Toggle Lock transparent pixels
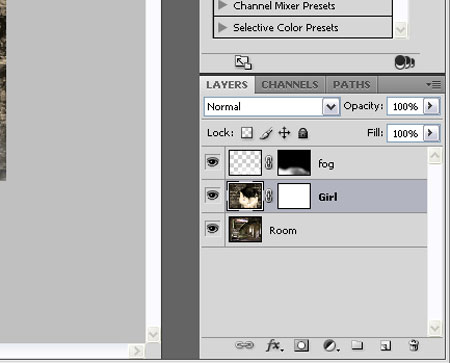The image size is (450, 363). pyautogui.click(x=247, y=133)
